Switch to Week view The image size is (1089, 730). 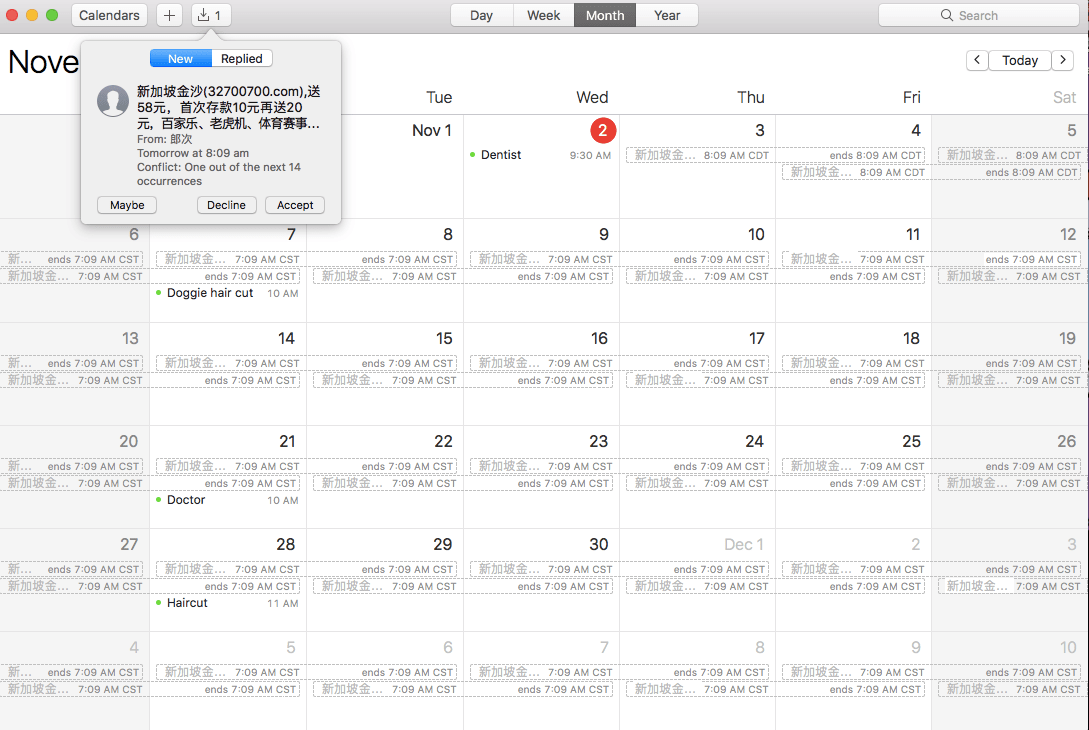[543, 15]
